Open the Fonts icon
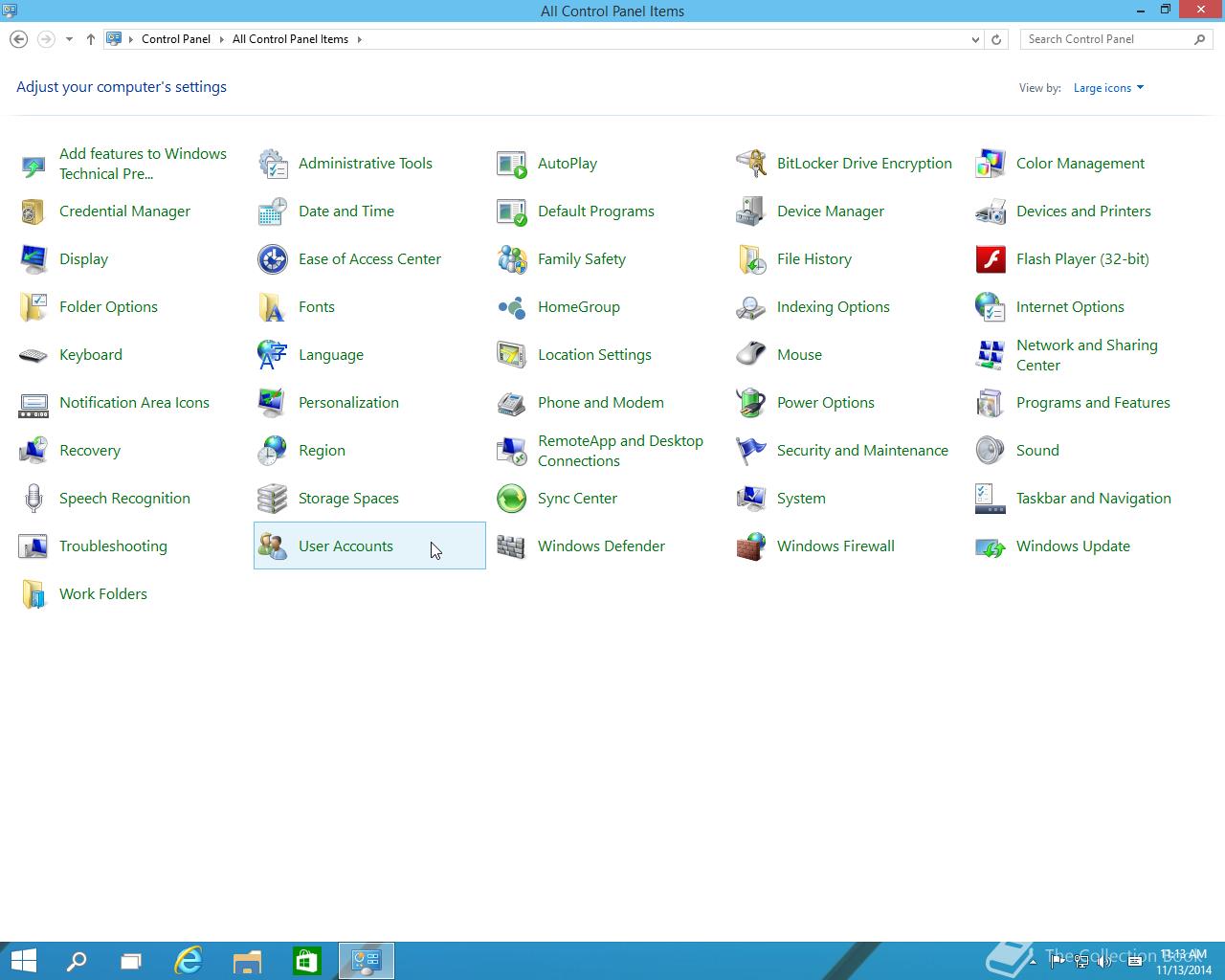Screen dimensions: 1225x980 [x=273, y=307]
